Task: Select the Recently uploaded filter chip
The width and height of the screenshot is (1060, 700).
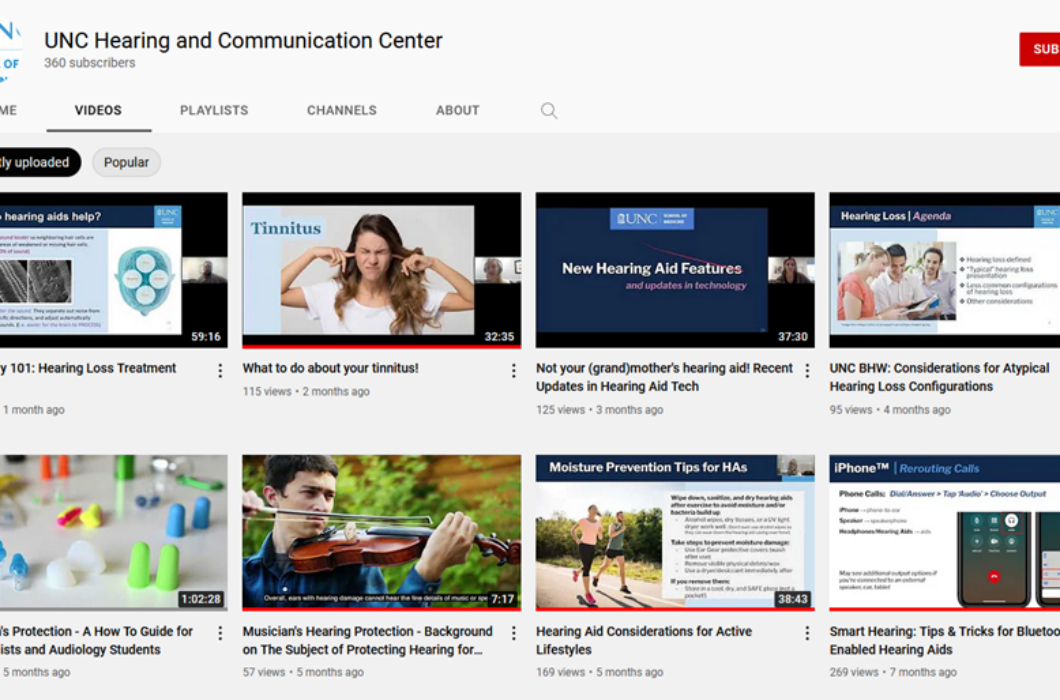Action: pos(36,163)
